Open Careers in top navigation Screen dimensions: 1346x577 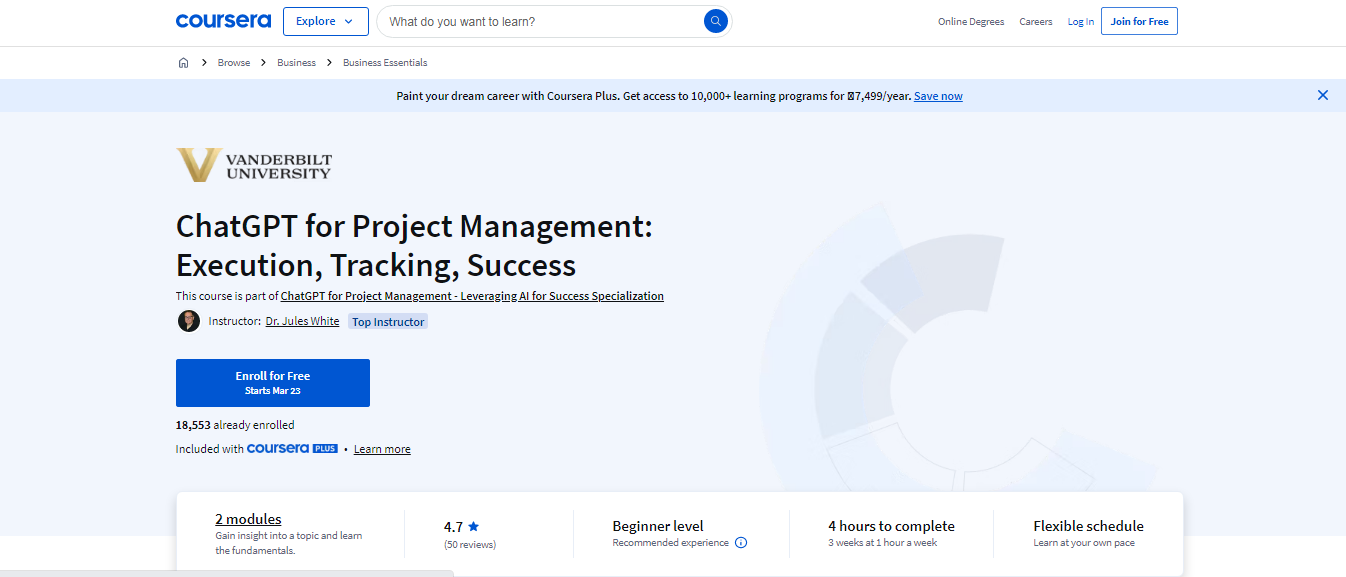tap(1035, 22)
